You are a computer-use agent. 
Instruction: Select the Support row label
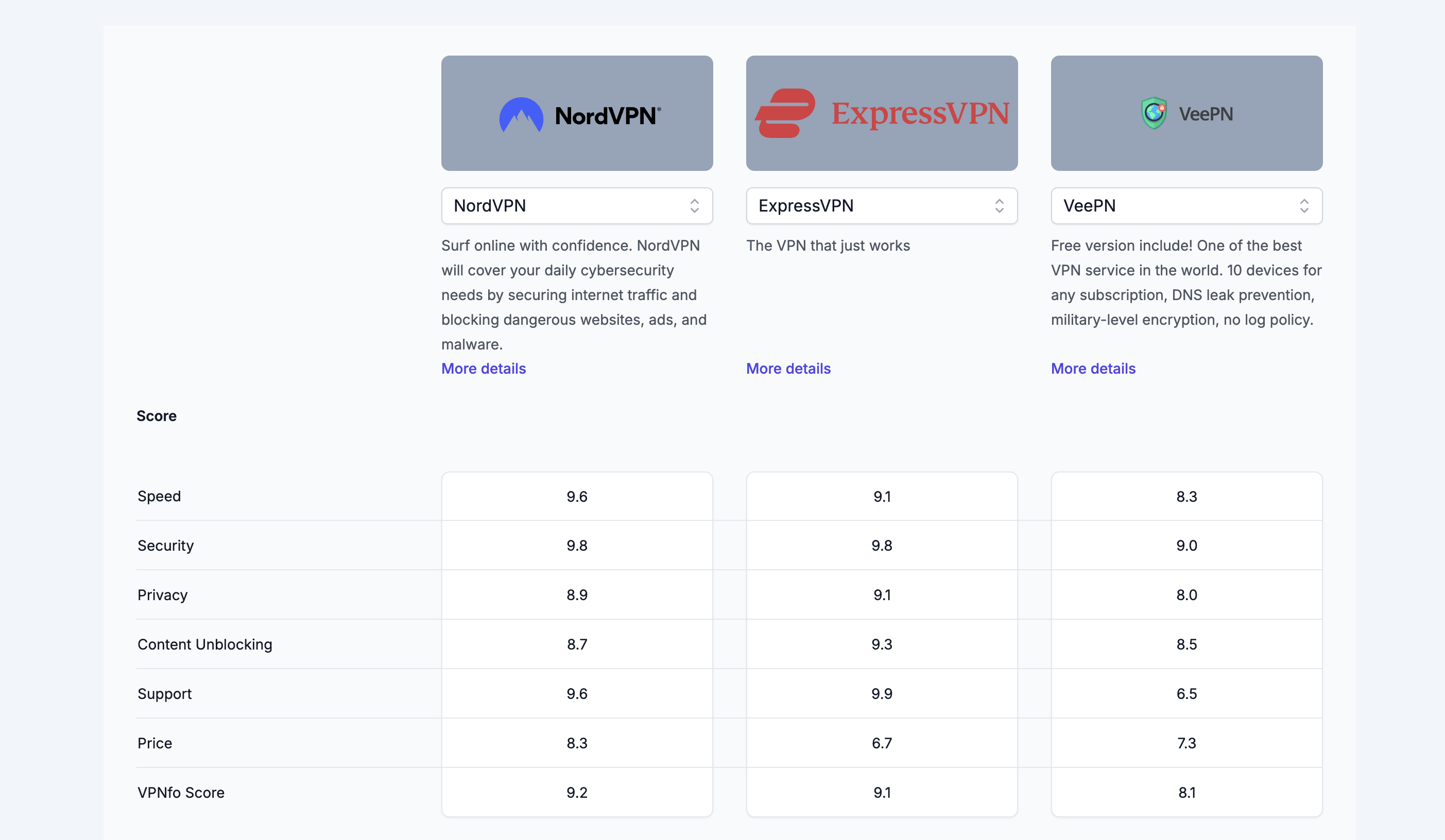pos(165,693)
